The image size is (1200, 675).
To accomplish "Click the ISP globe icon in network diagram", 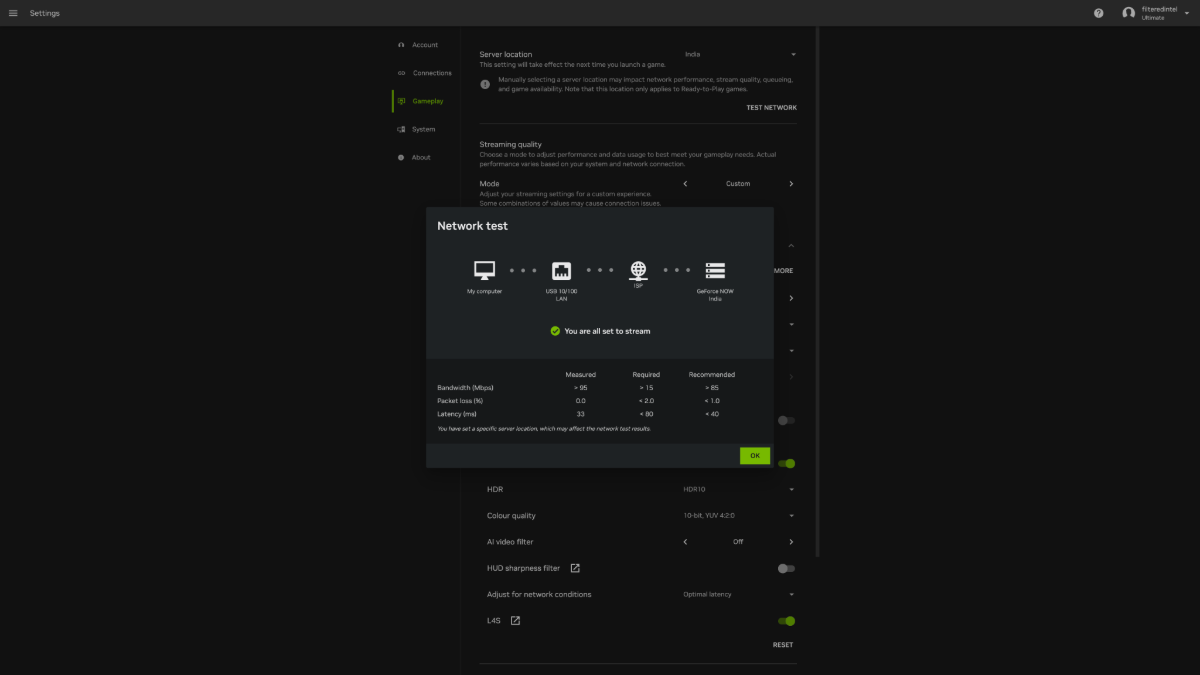I will [x=638, y=269].
